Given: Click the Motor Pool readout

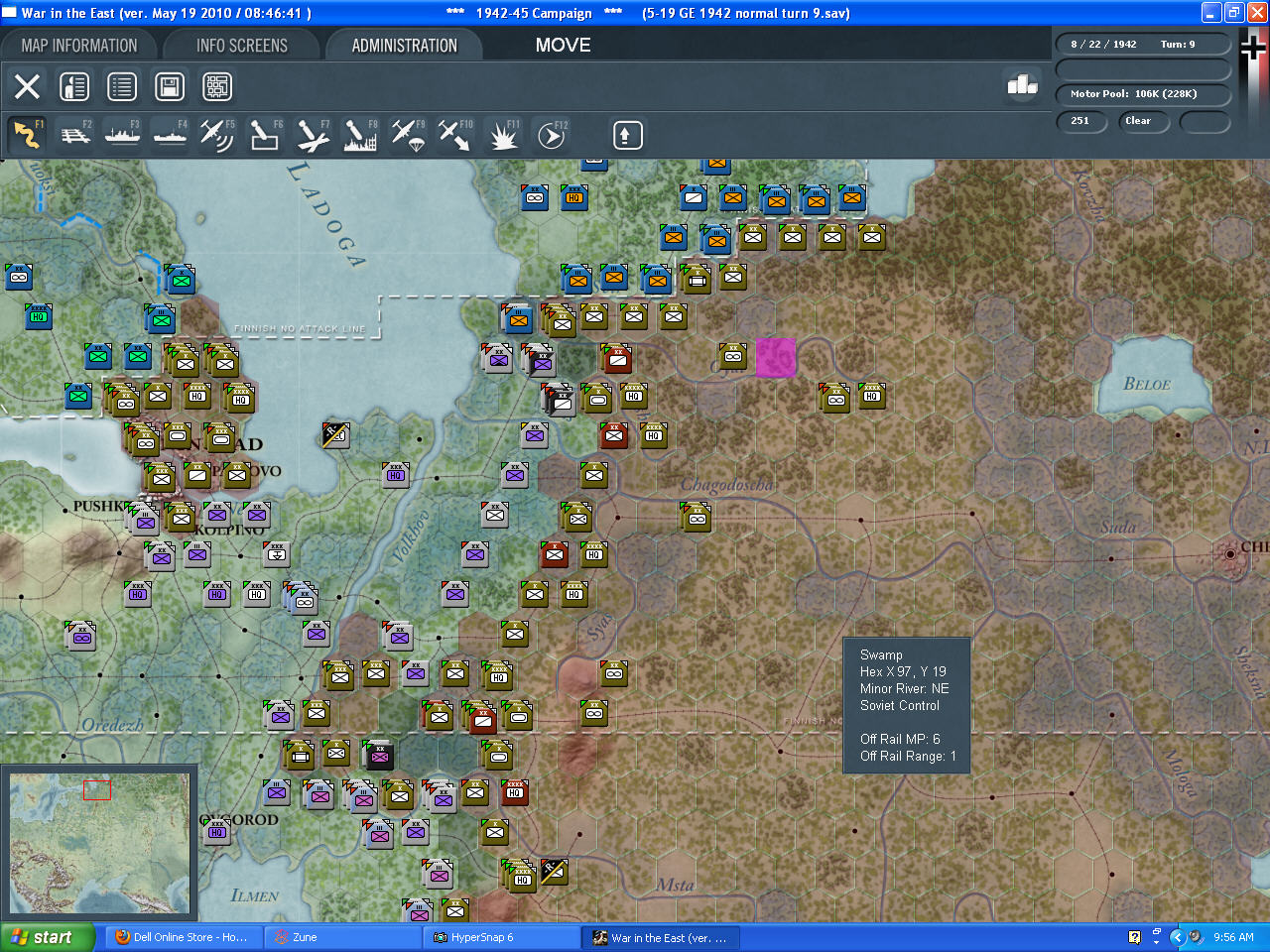Looking at the screenshot, I should 1143,94.
